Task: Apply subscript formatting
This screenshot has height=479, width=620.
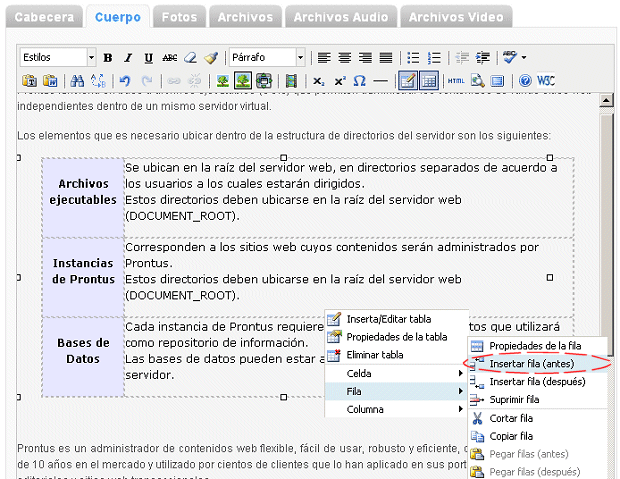Action: tap(319, 81)
